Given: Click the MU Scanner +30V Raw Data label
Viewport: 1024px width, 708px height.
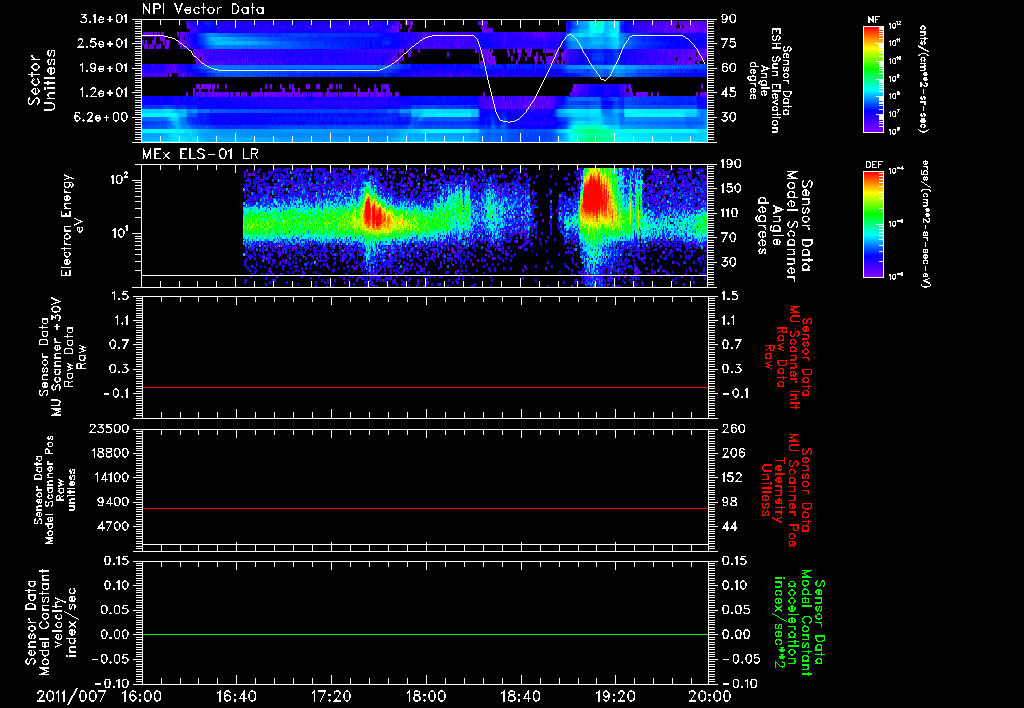Looking at the screenshot, I should [x=63, y=357].
